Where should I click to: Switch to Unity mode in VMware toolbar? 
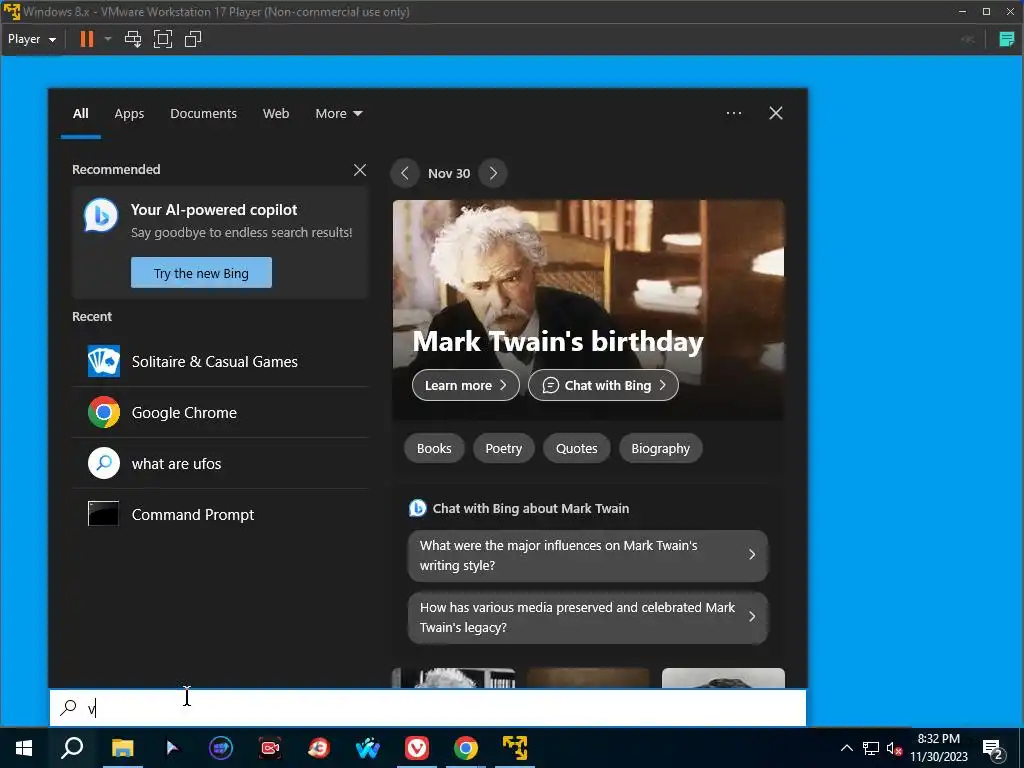[x=193, y=39]
